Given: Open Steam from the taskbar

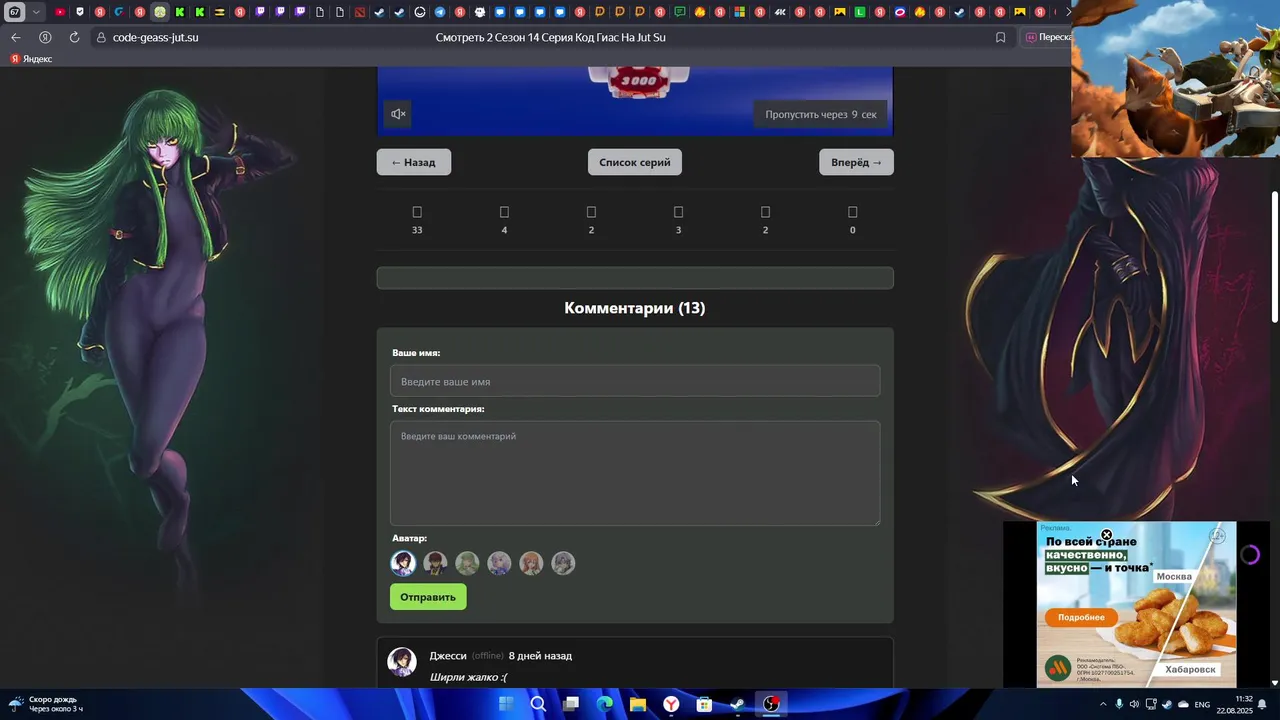Looking at the screenshot, I should tap(737, 704).
